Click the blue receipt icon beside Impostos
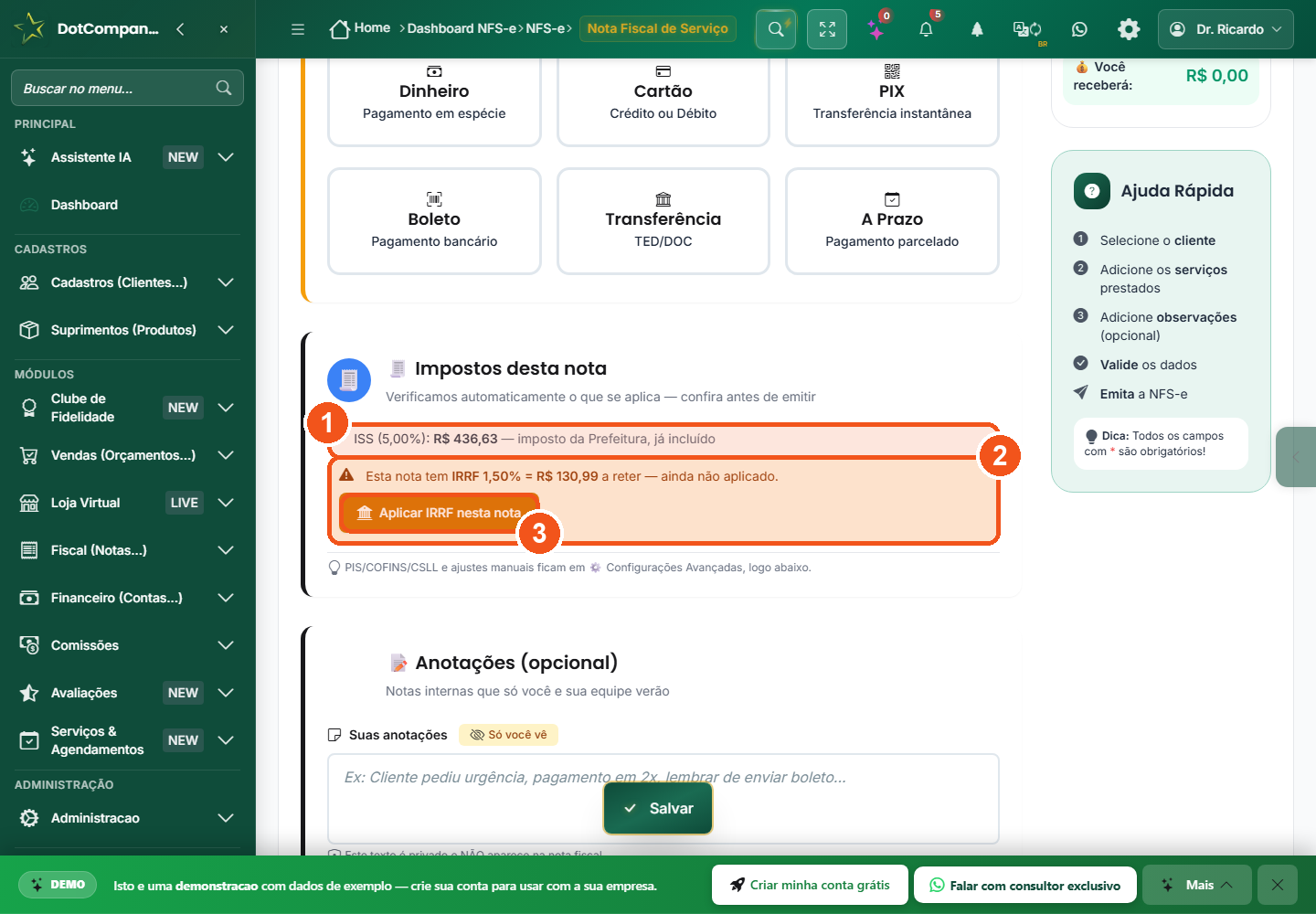The image size is (1316, 914). click(x=349, y=380)
